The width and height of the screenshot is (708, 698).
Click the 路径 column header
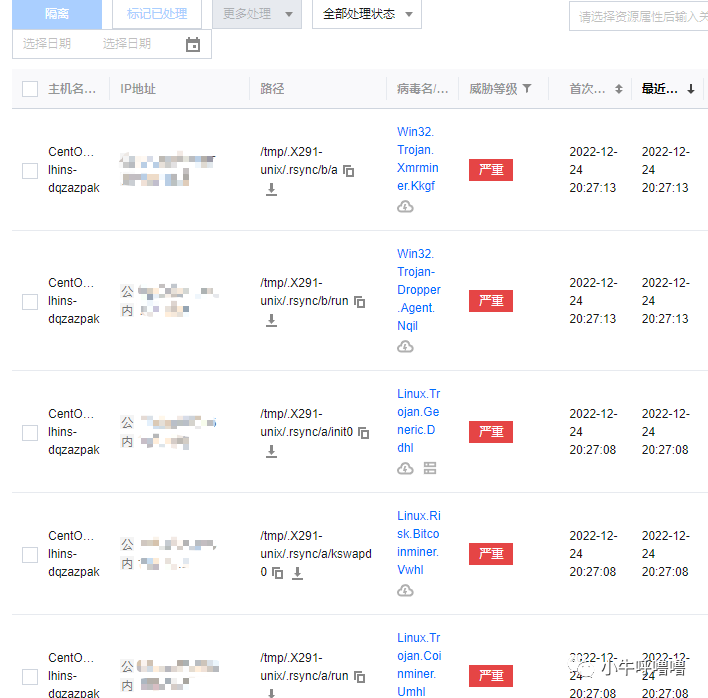pos(272,89)
